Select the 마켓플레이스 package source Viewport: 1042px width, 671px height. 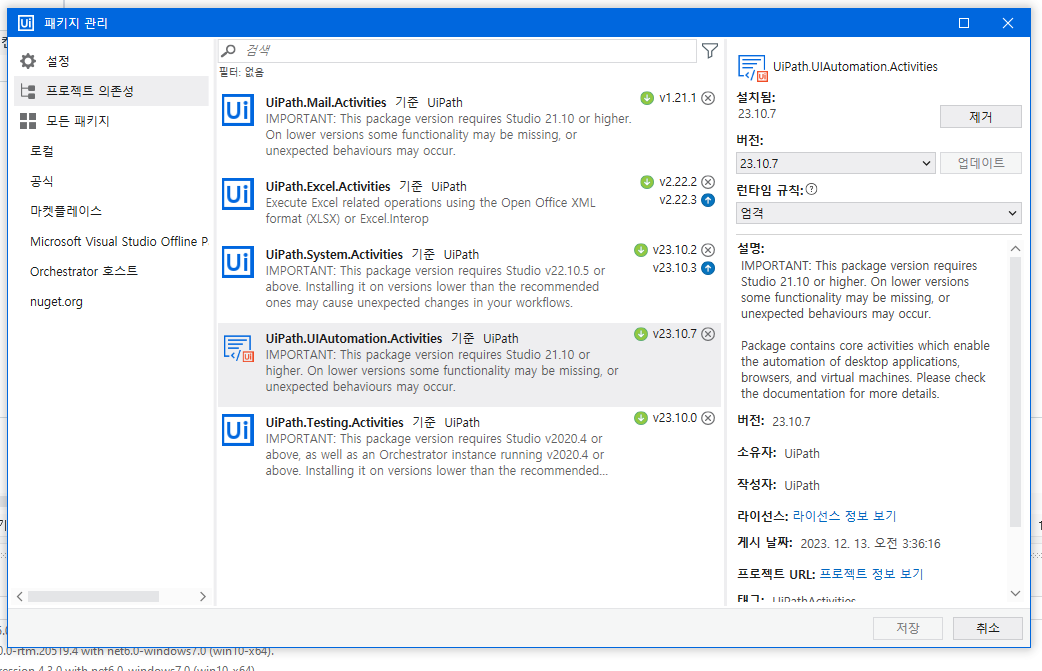tap(66, 211)
